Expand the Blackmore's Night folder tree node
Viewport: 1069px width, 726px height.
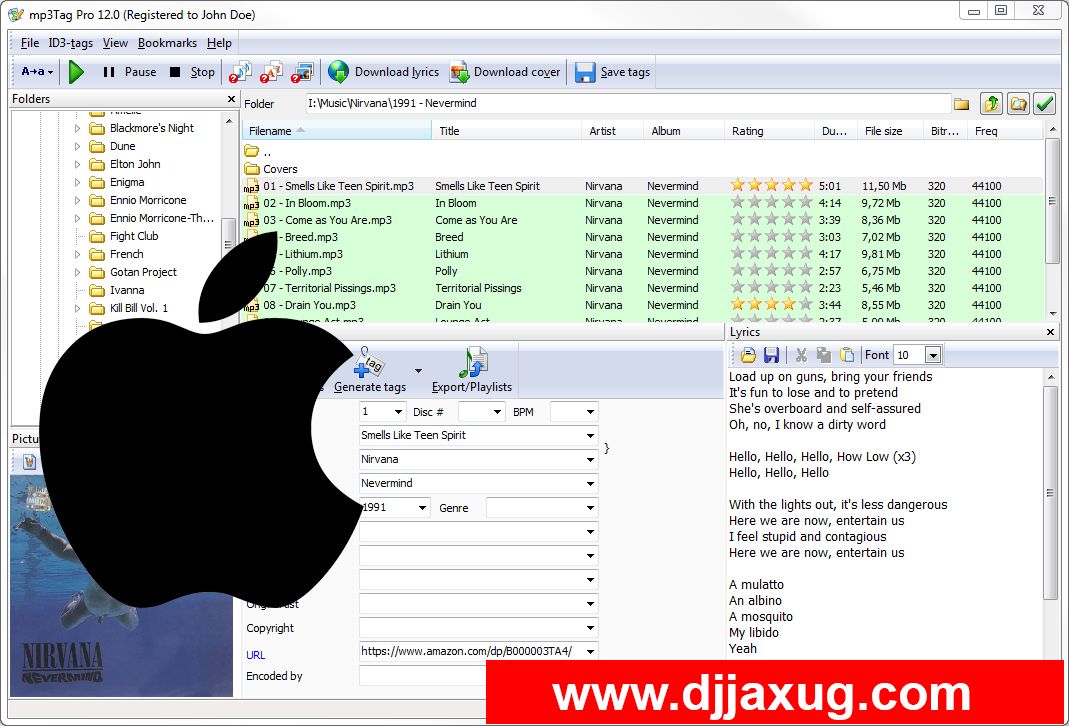click(x=78, y=128)
